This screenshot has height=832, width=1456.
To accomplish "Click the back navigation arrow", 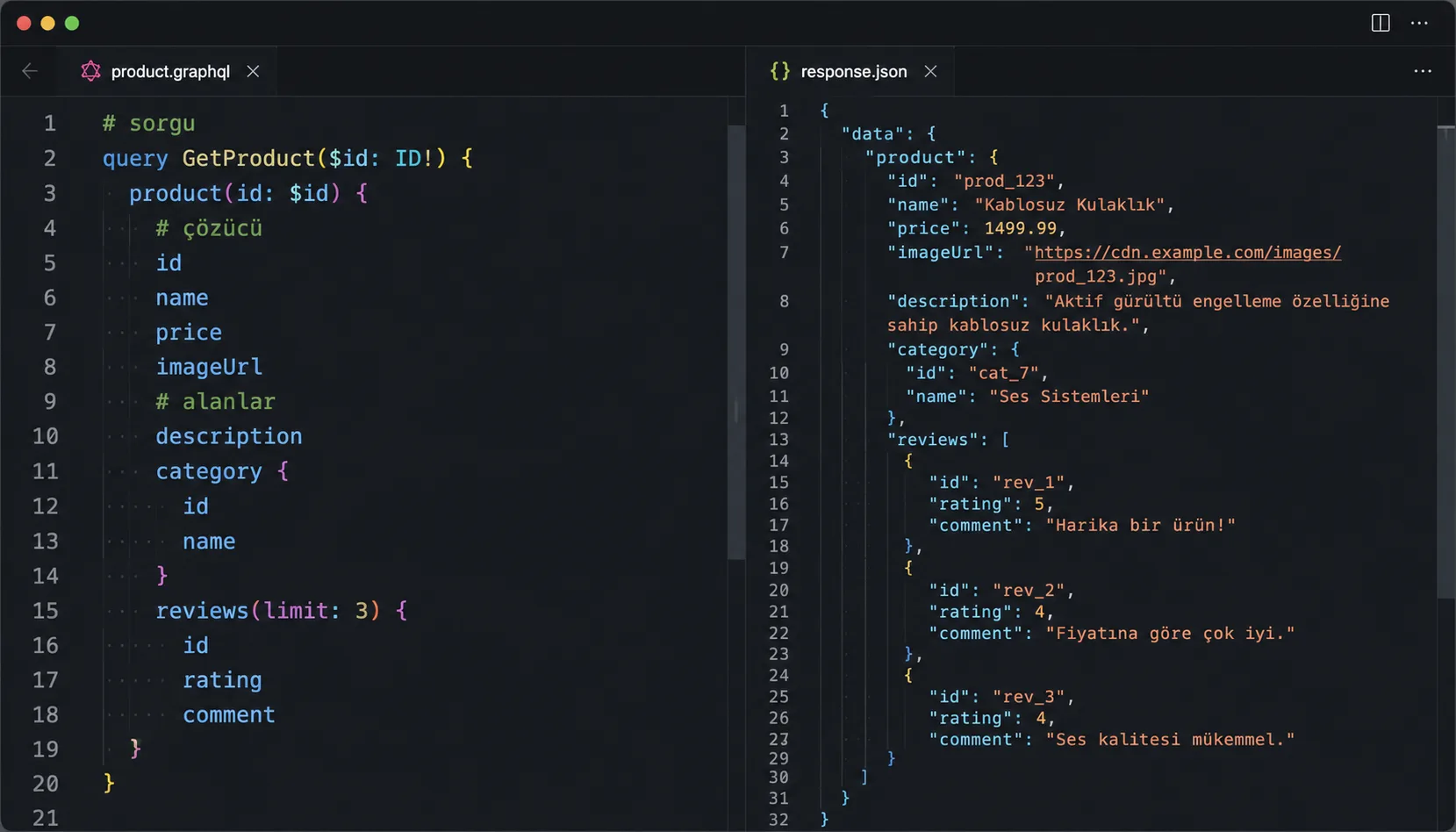I will [x=30, y=71].
